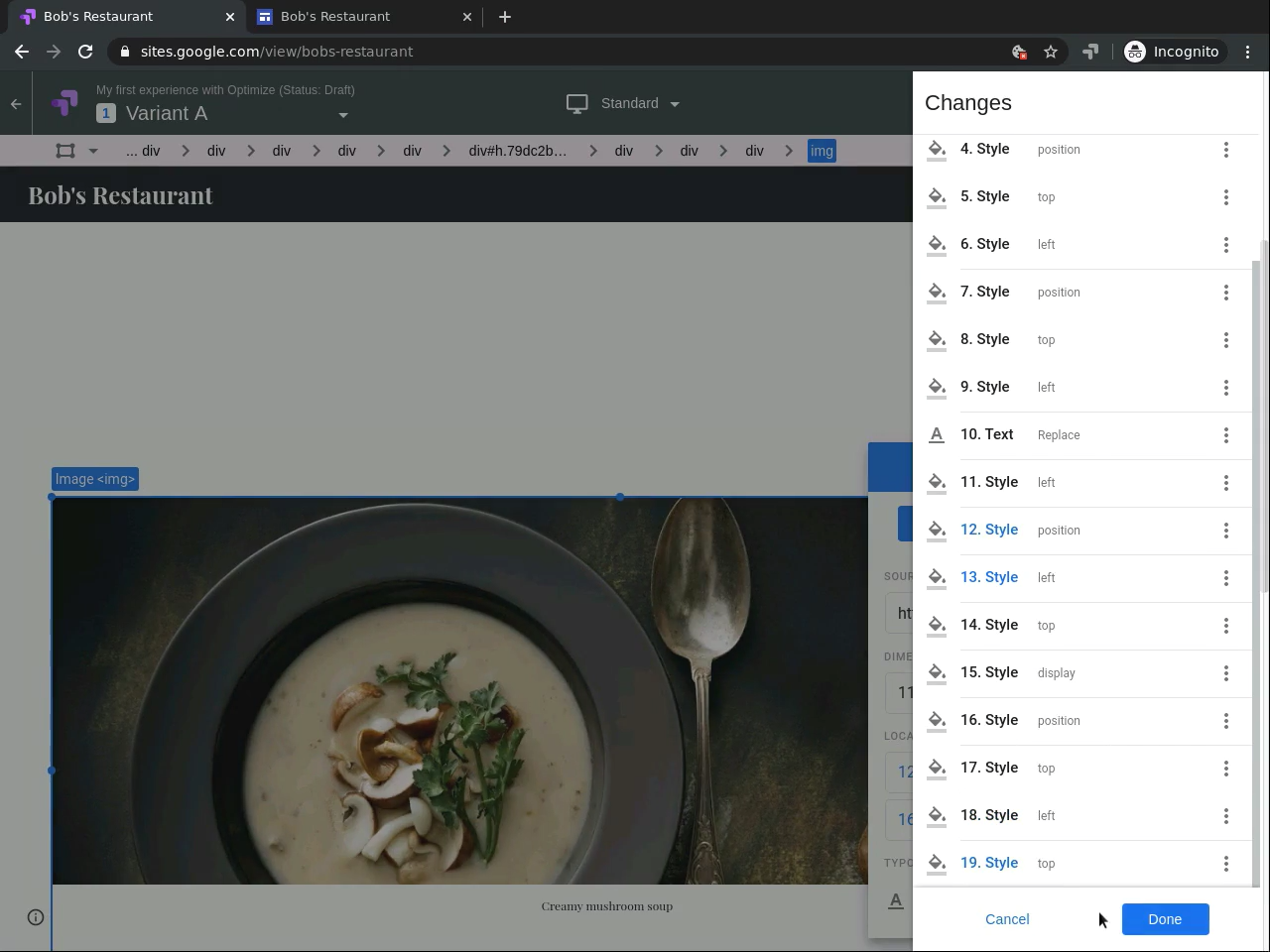Click the address bar URL
The image size is (1270, 952).
click(277, 52)
